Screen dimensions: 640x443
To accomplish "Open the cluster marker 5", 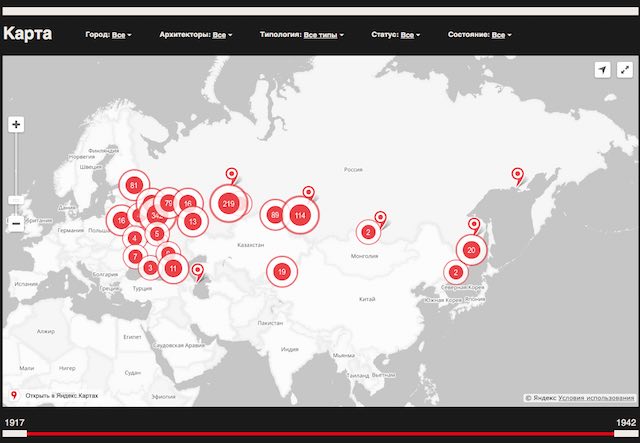I will 157,234.
